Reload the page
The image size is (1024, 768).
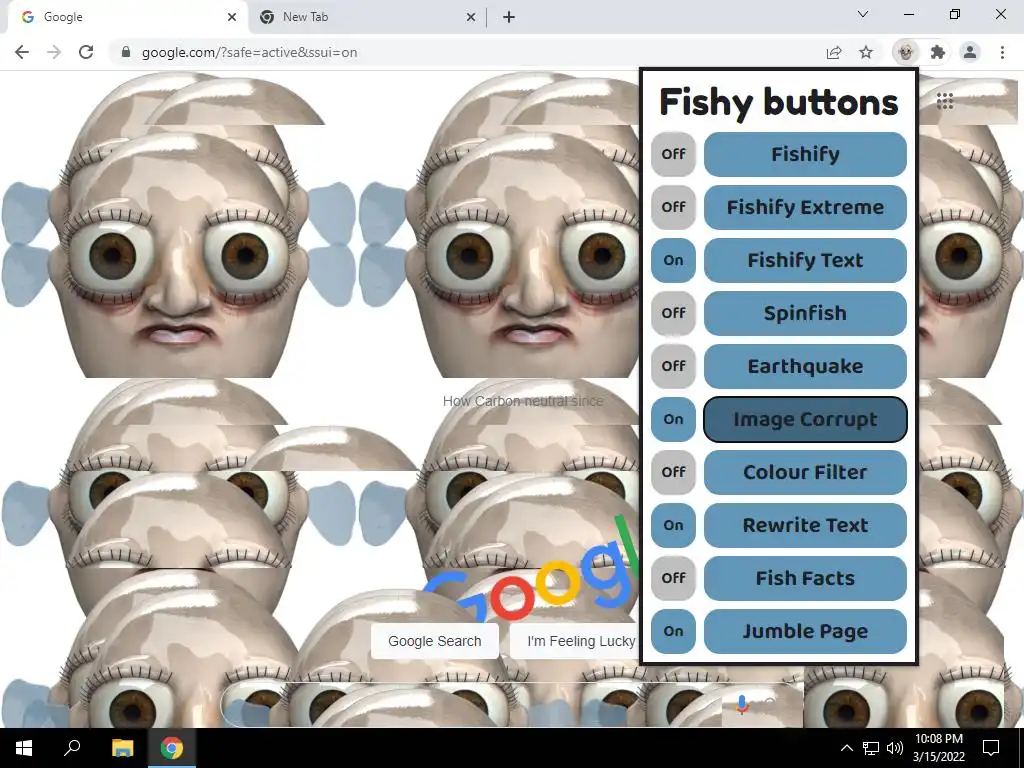pos(86,52)
